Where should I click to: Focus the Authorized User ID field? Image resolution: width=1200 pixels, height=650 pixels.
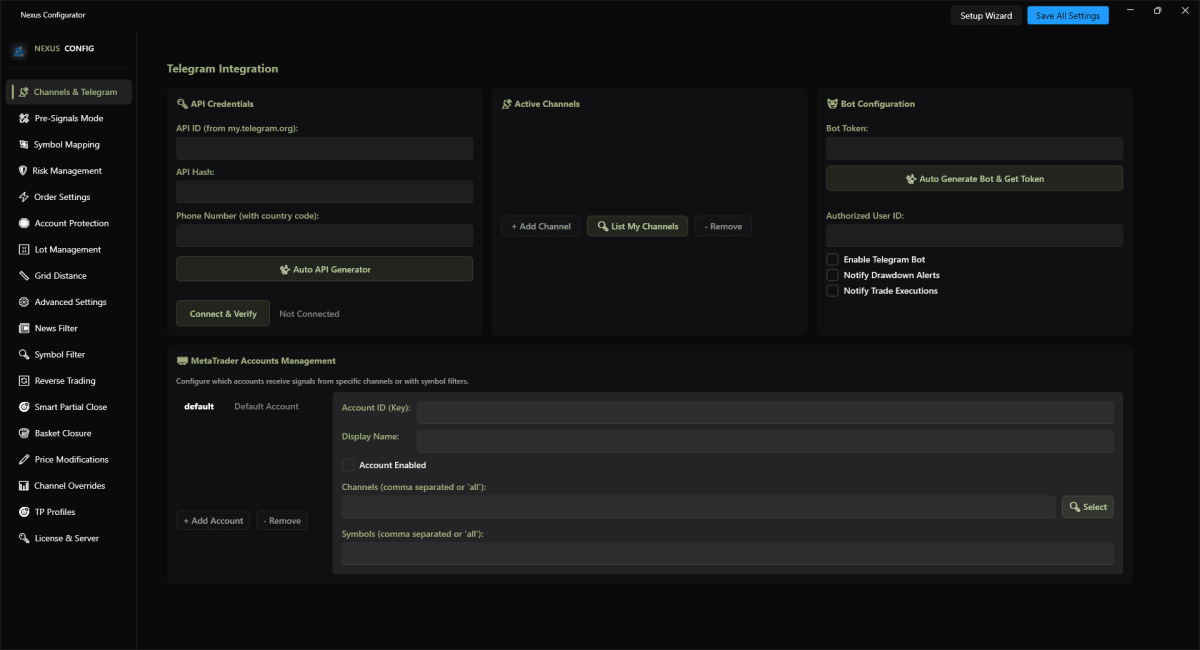974,236
